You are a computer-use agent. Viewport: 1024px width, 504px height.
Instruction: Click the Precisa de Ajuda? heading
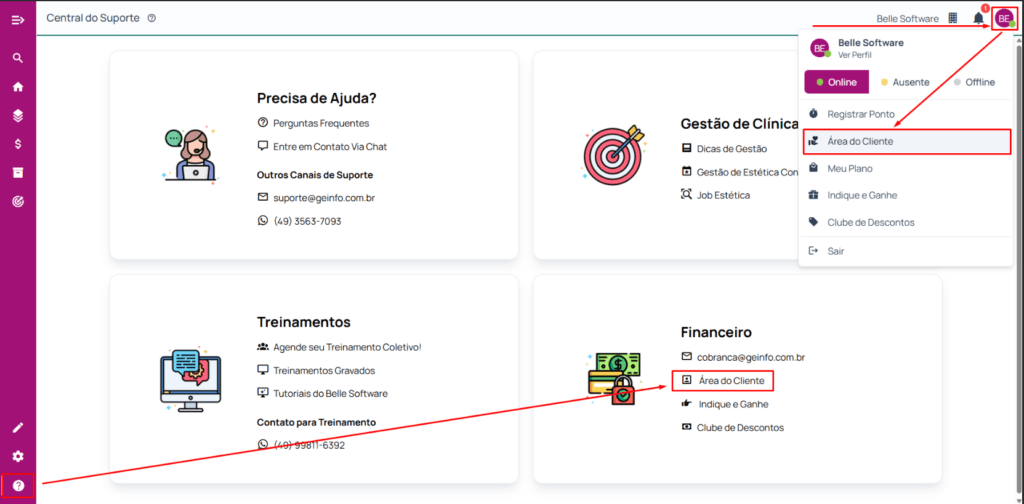(x=317, y=98)
